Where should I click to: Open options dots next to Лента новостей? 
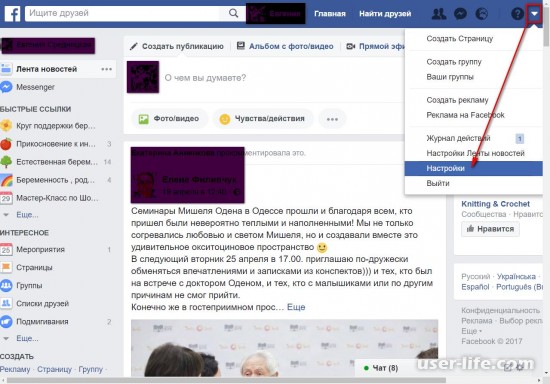point(107,69)
